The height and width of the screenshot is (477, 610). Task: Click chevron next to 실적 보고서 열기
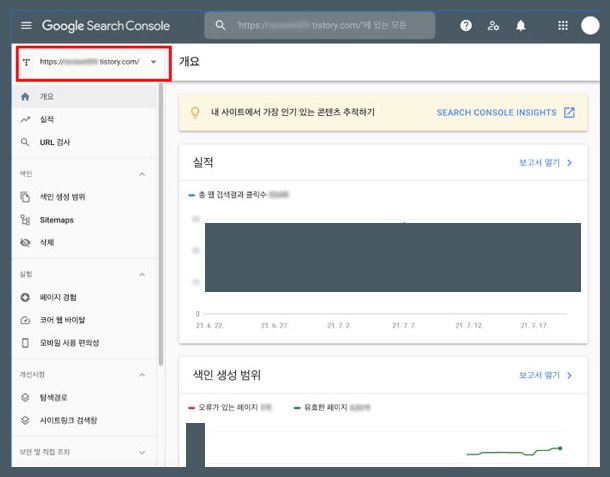click(570, 163)
